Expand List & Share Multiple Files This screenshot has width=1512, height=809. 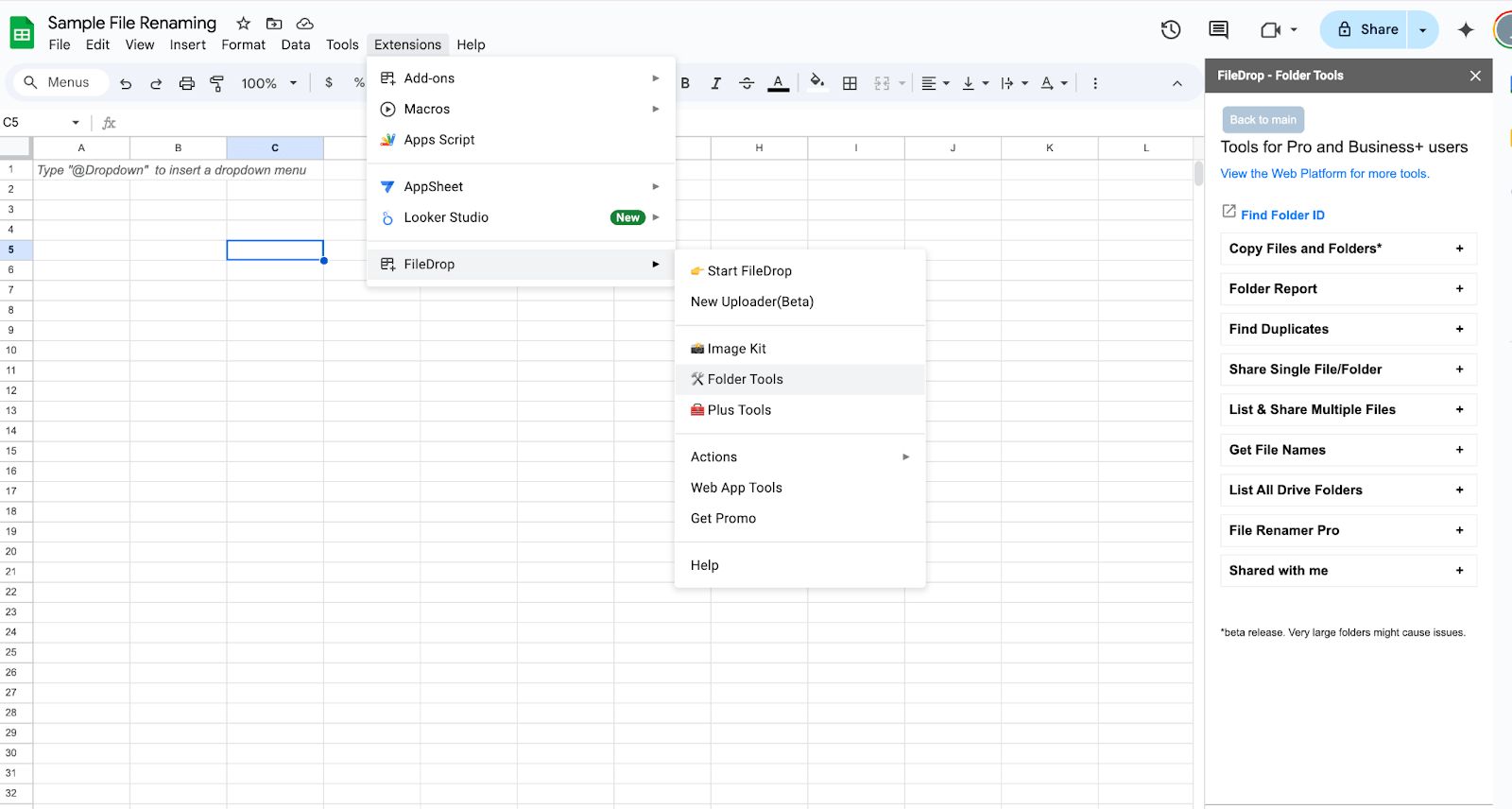(x=1349, y=409)
